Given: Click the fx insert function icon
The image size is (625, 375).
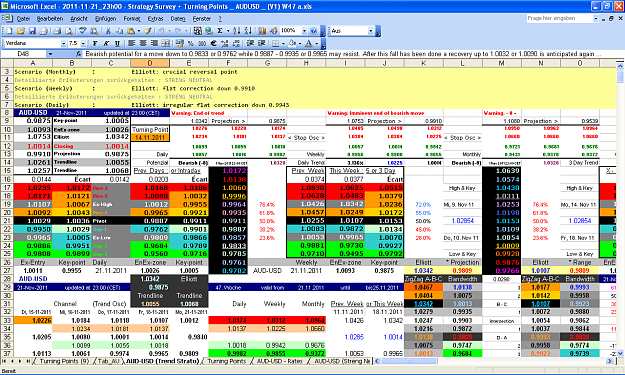Looking at the screenshot, I should coord(79,54).
